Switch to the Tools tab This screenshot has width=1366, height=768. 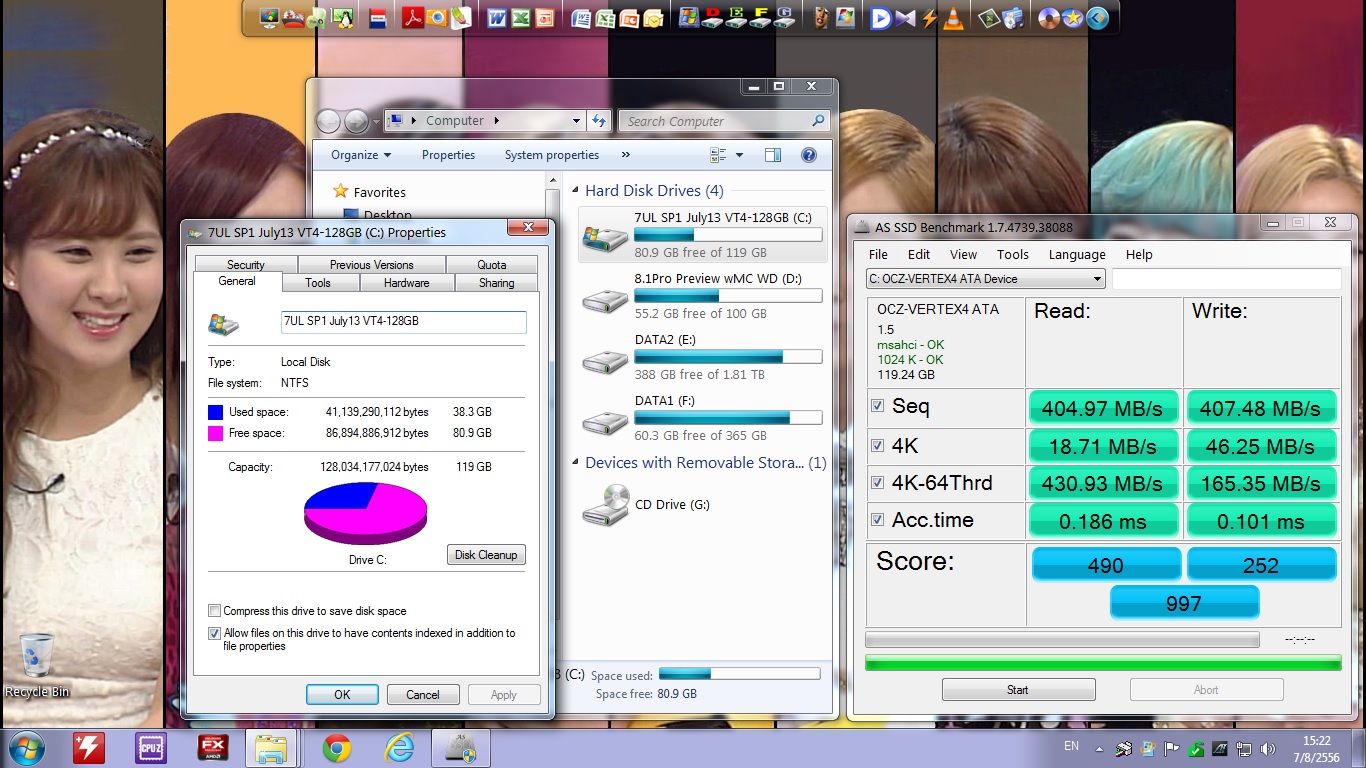click(x=318, y=283)
